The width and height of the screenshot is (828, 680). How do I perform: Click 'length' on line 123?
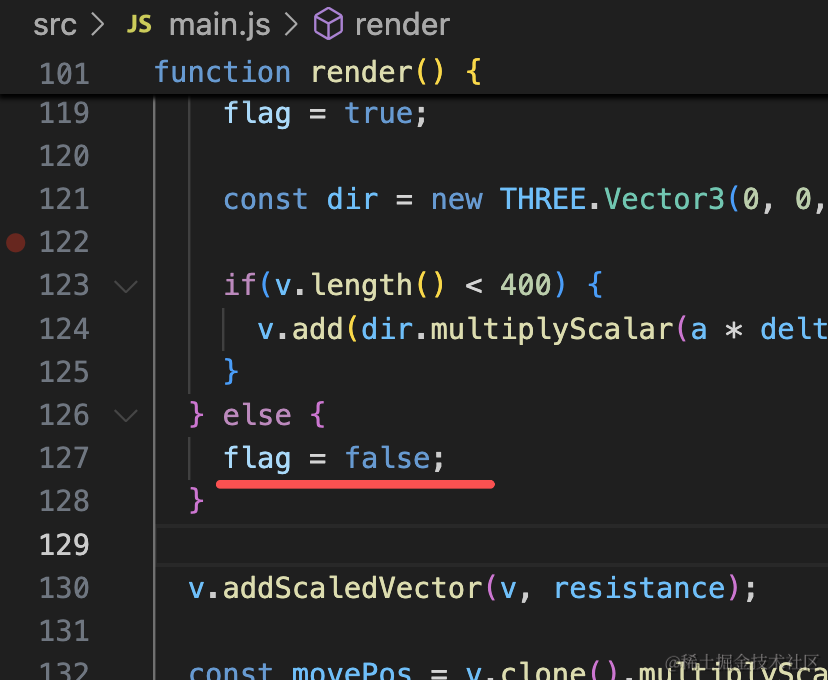pos(362,287)
